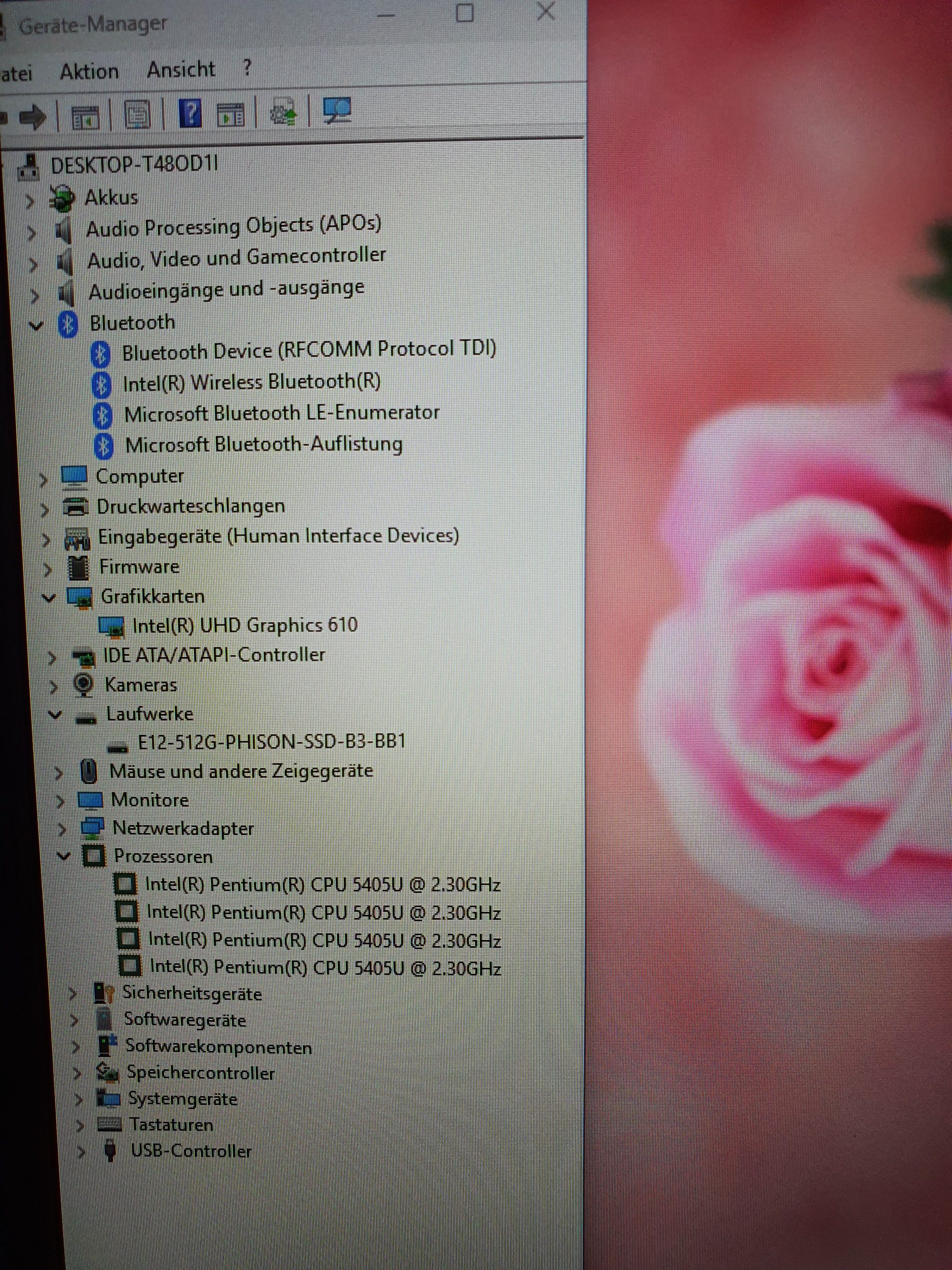Select Microsoft Bluetooth LE-Enumerator entry

click(x=282, y=413)
